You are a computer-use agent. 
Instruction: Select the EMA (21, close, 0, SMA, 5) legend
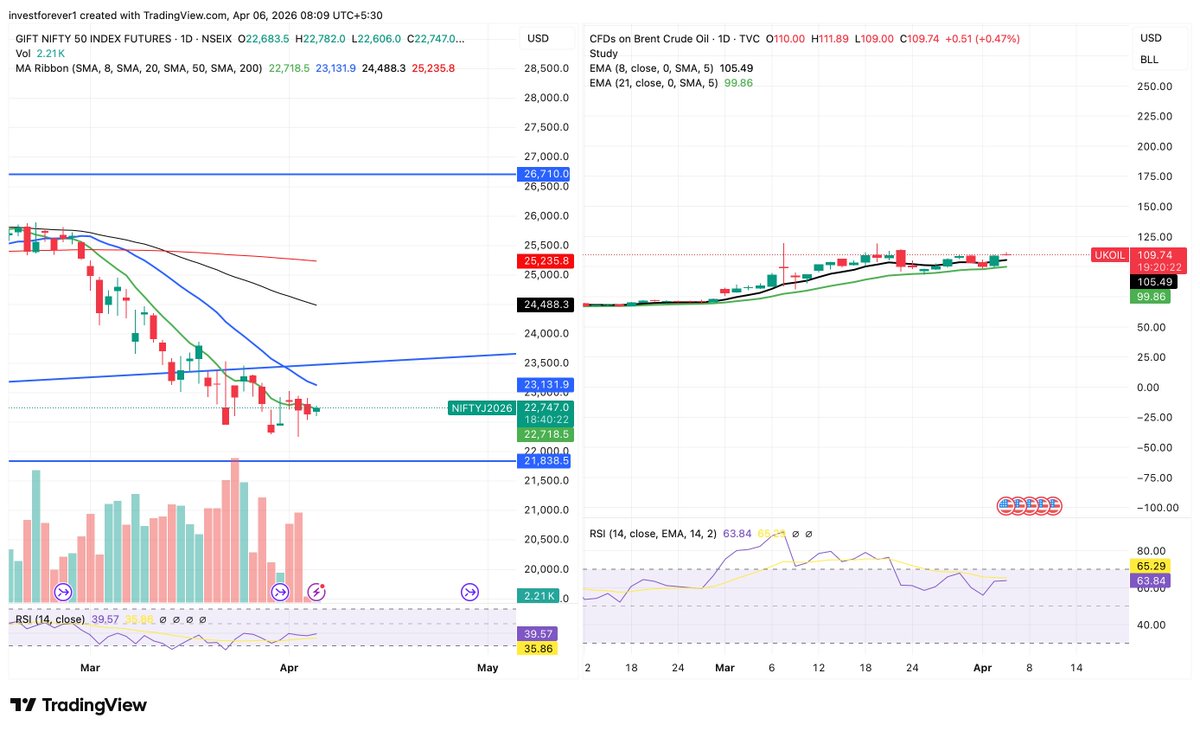point(655,83)
